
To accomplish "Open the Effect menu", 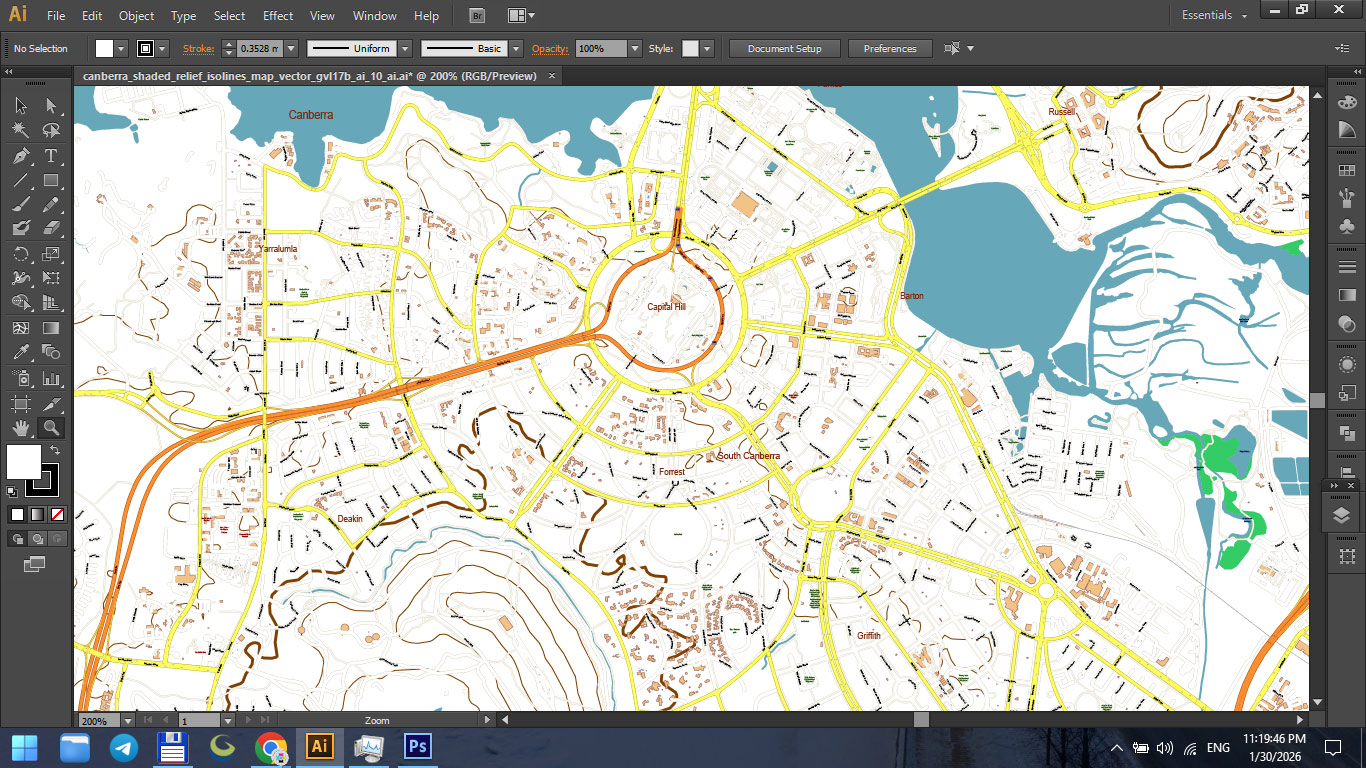I will pyautogui.click(x=277, y=15).
